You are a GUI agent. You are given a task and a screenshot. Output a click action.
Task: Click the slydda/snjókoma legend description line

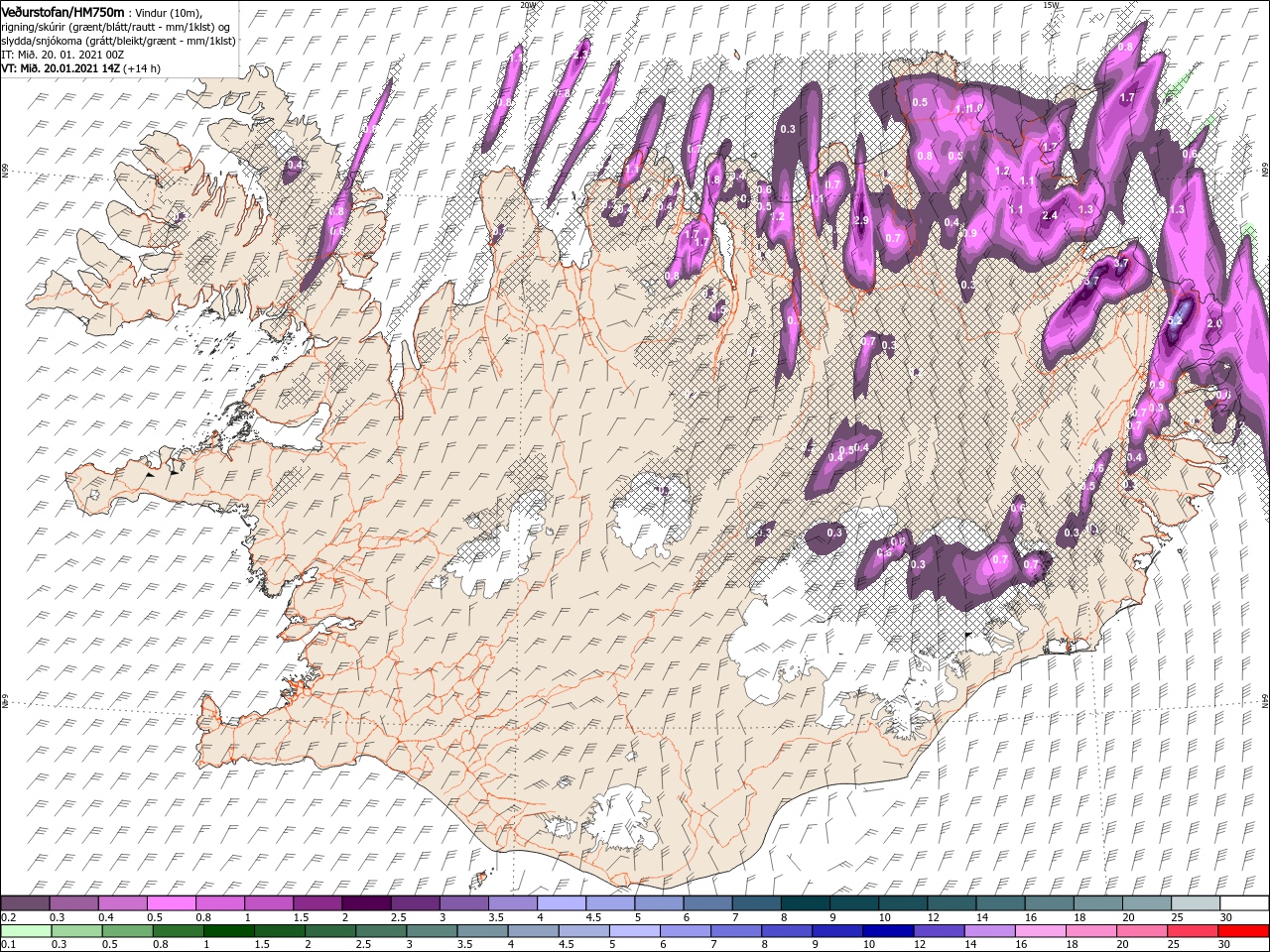click(118, 41)
